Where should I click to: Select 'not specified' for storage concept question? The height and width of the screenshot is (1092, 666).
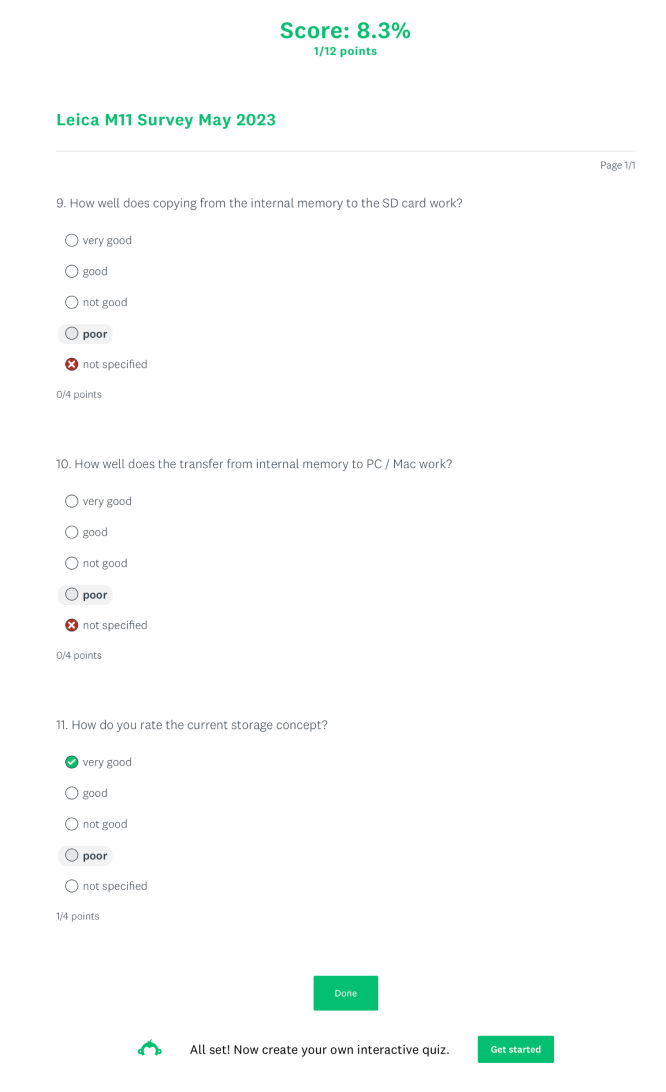(71, 886)
